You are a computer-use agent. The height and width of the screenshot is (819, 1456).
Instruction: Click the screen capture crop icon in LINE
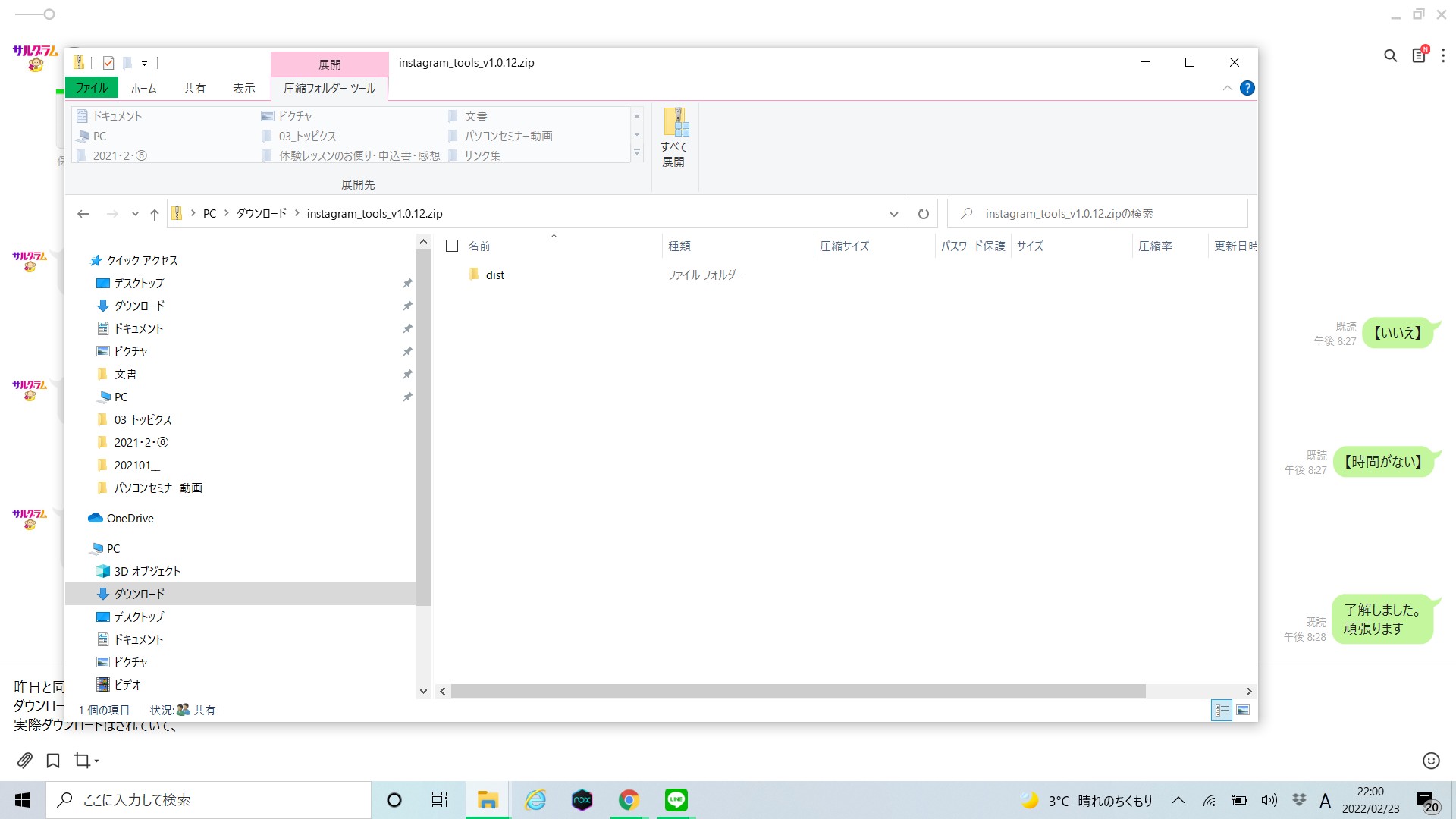[81, 760]
